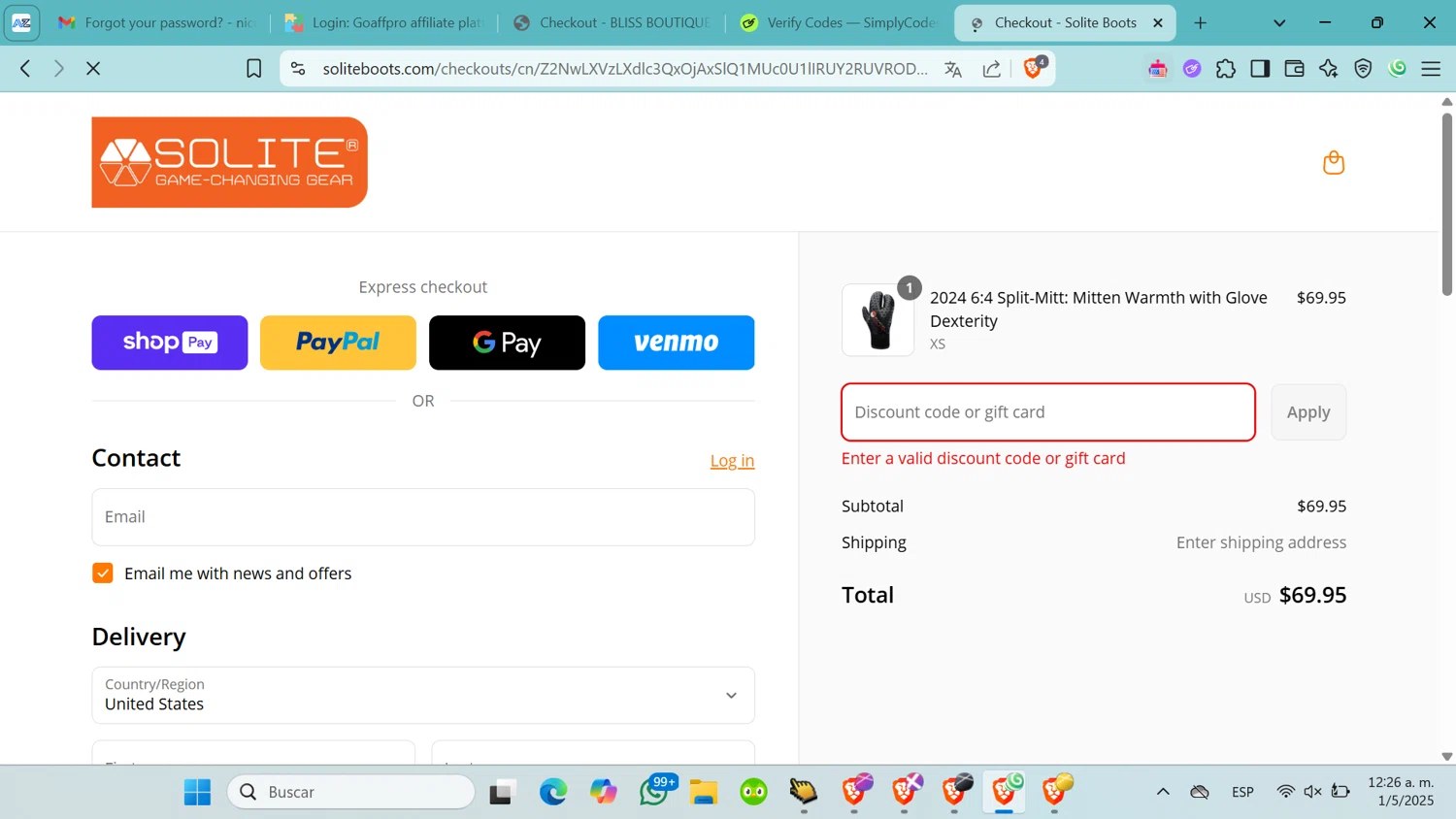Viewport: 1456px width, 819px height.
Task: Open File Explorer from taskbar
Action: point(704,792)
